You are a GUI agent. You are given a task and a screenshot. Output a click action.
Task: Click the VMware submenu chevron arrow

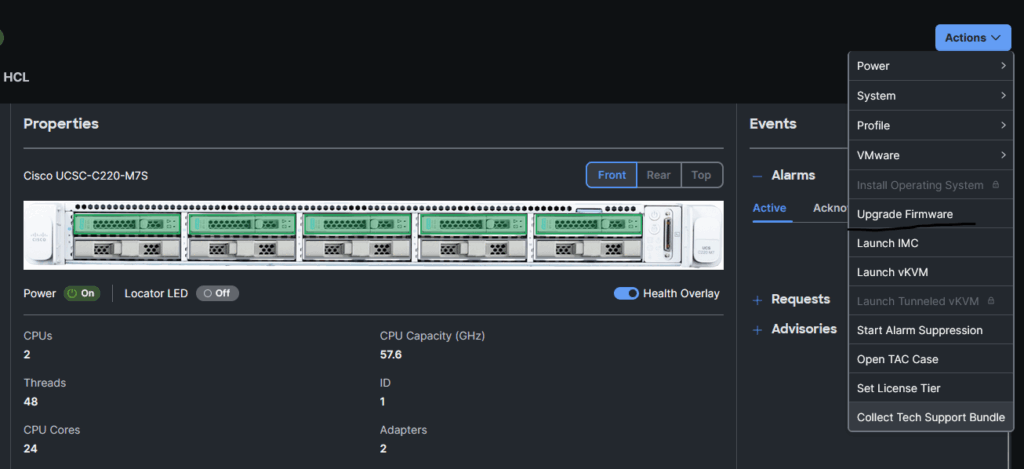pyautogui.click(x=1003, y=155)
